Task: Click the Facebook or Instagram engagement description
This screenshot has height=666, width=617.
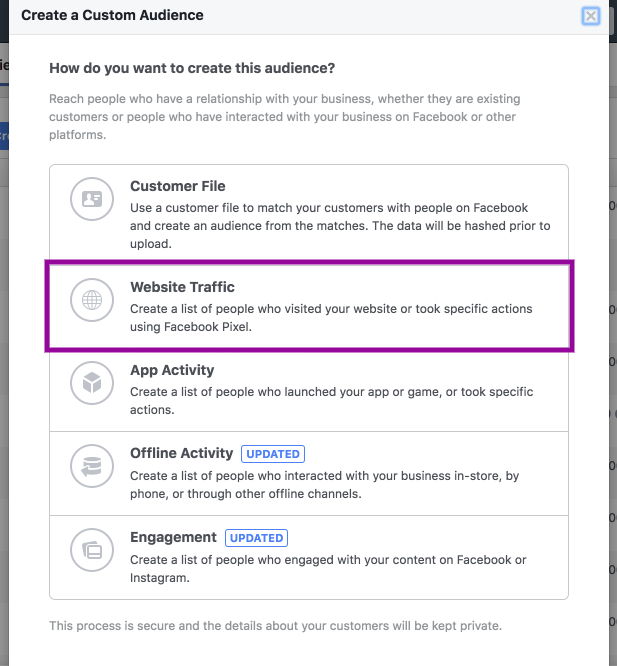Action: click(328, 569)
